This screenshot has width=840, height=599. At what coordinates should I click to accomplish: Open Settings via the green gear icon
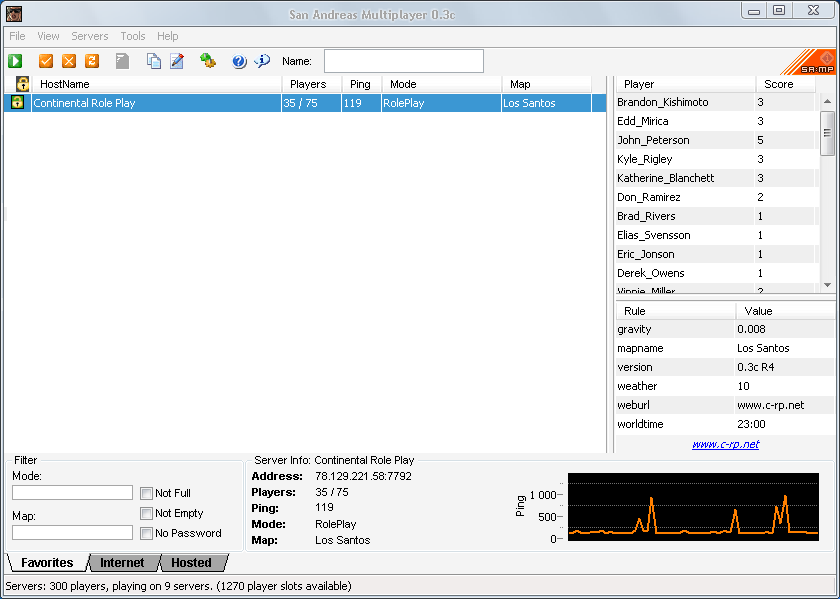[208, 61]
